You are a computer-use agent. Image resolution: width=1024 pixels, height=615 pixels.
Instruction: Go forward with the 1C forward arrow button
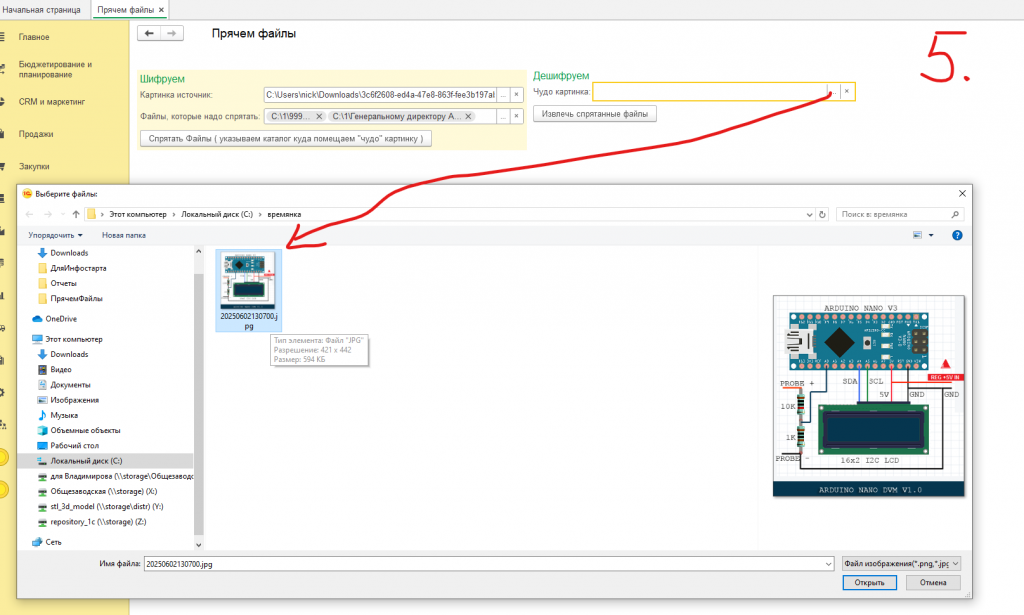[172, 33]
